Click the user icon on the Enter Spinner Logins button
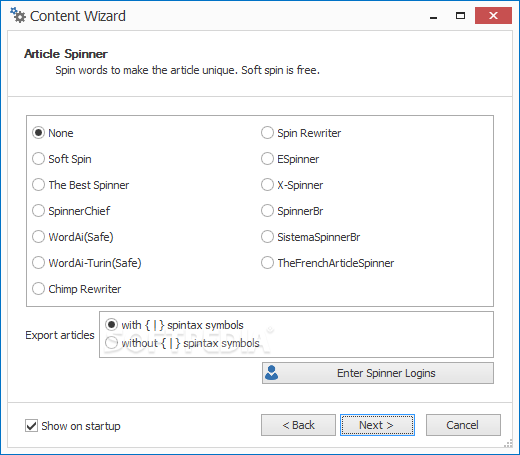 point(271,373)
